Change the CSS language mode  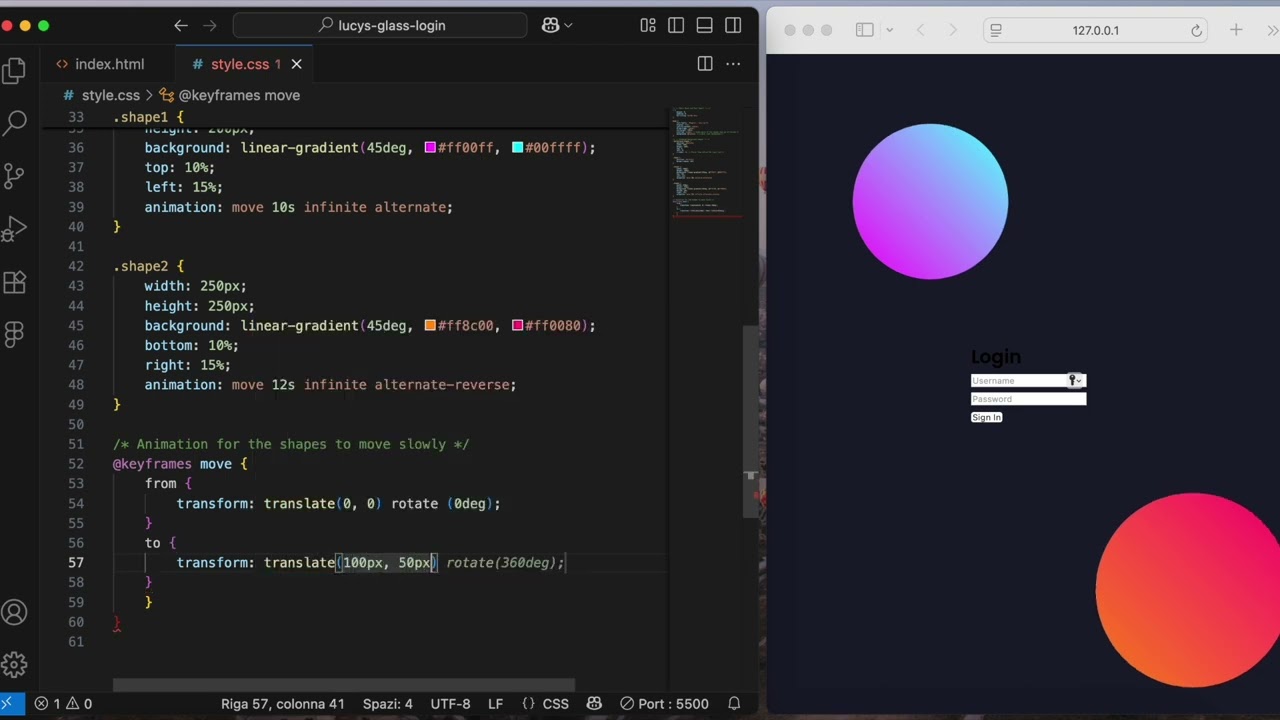[545, 704]
